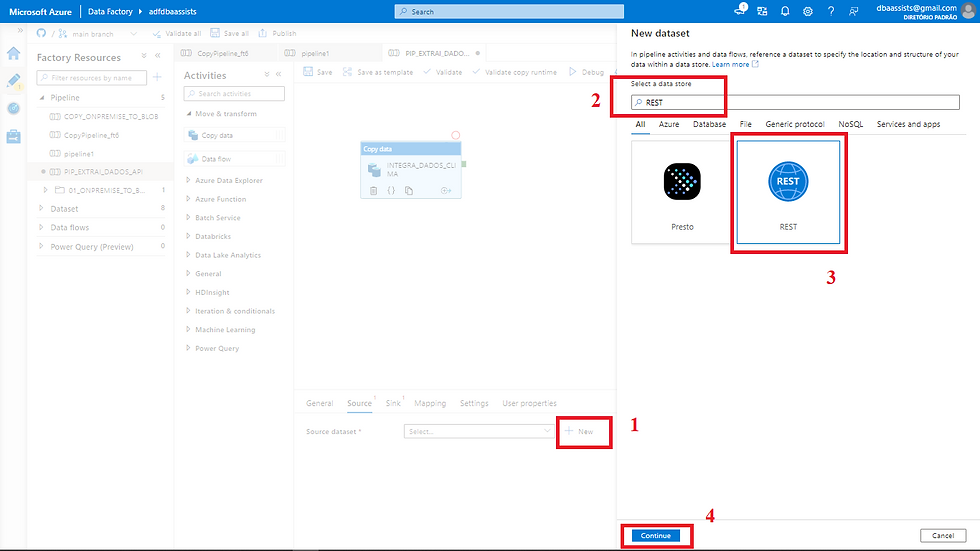Open the Sink tab of activity

coord(393,403)
